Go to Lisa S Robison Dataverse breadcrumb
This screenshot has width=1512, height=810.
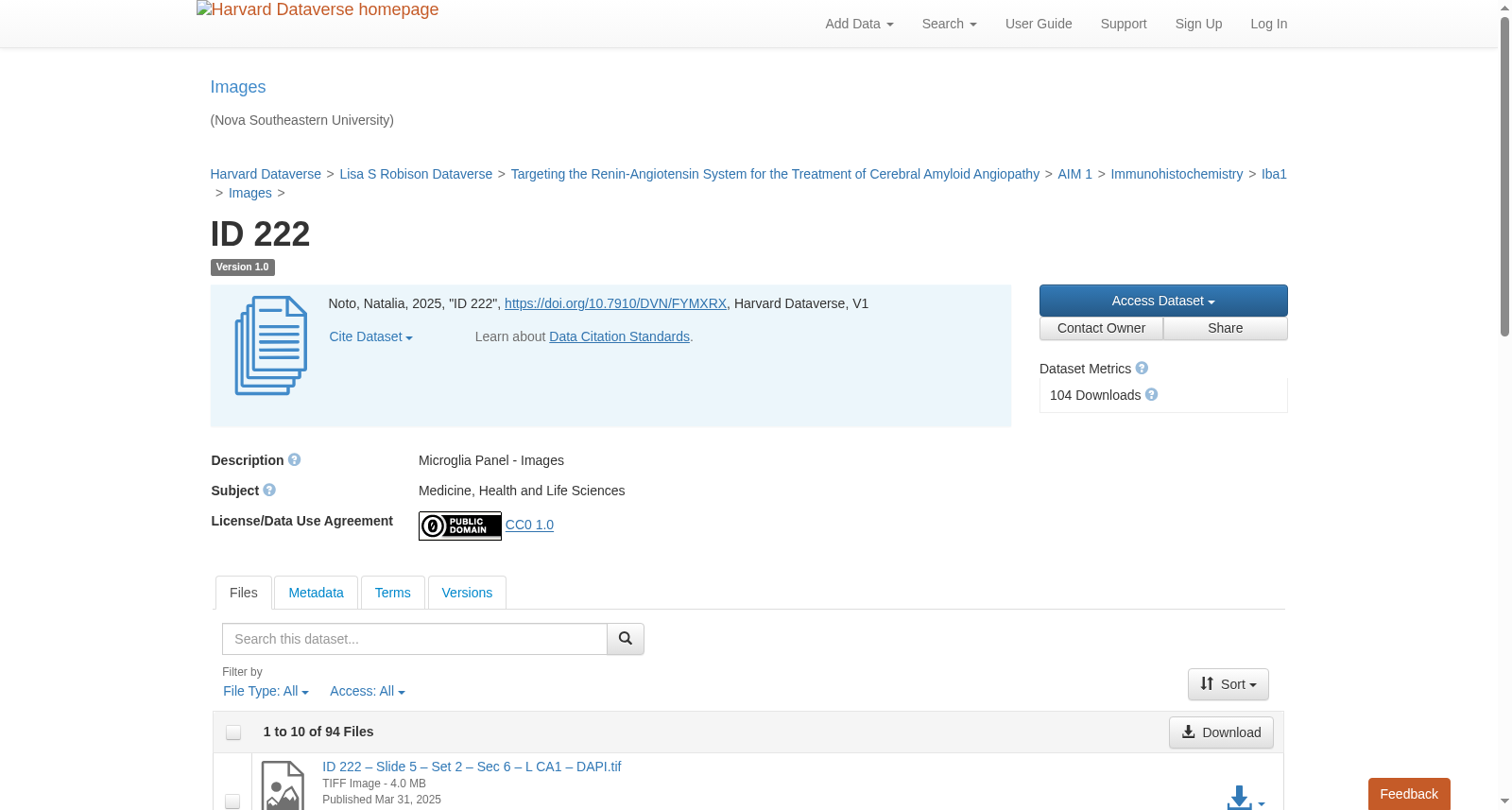click(416, 174)
